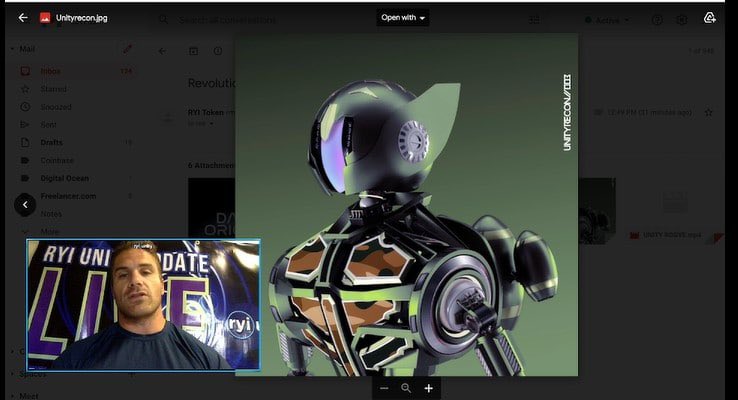Click the UNITY ROGVE attachment thumbnail

(x=674, y=211)
